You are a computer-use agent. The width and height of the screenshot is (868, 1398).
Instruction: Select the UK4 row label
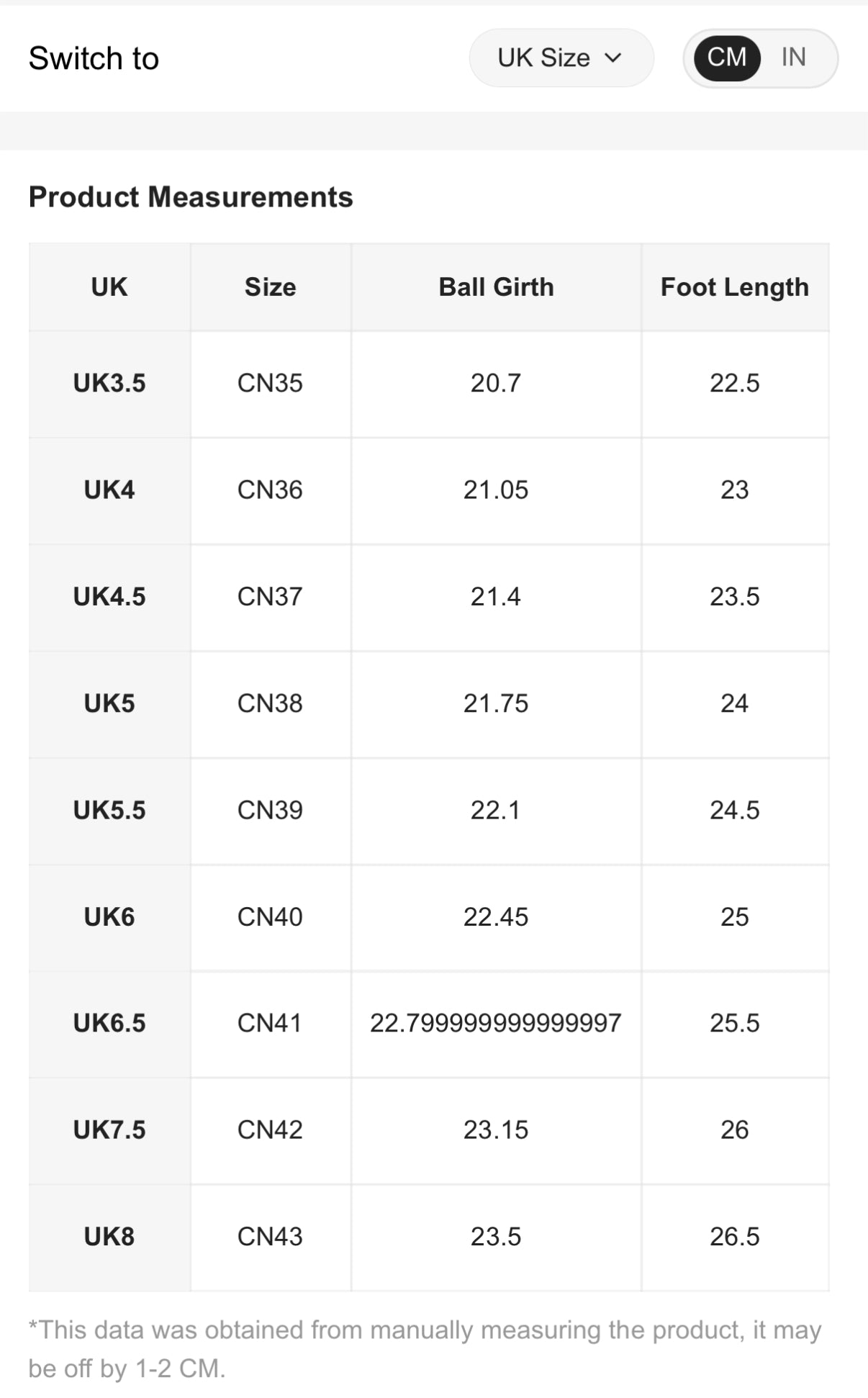pyautogui.click(x=109, y=490)
